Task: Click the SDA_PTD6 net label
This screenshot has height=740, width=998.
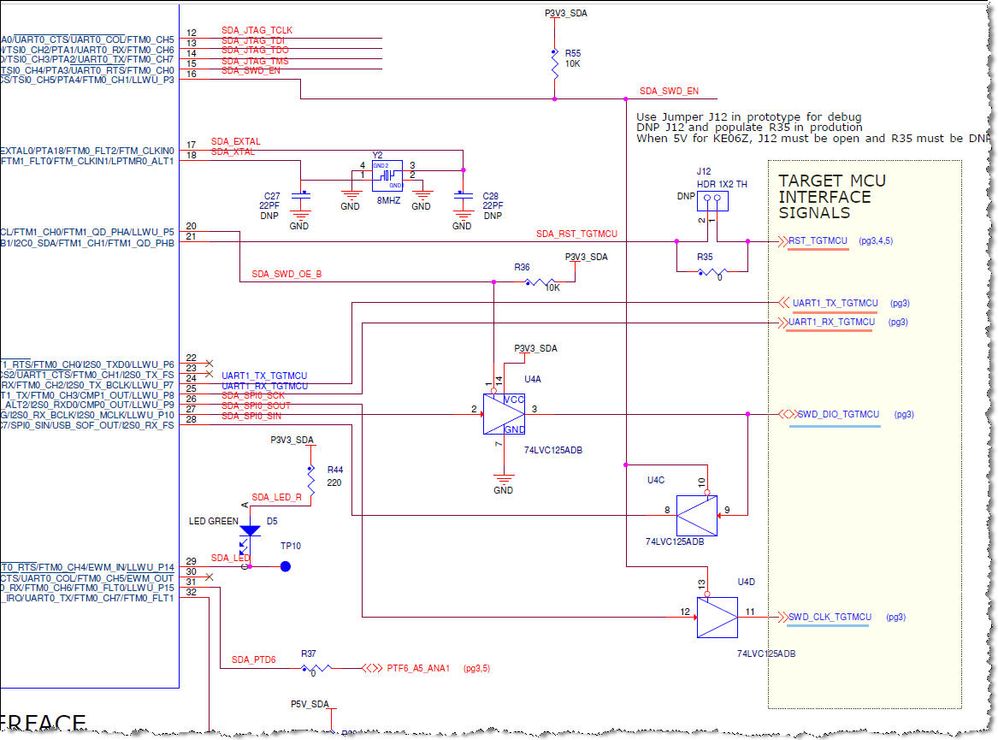Action: point(253,660)
